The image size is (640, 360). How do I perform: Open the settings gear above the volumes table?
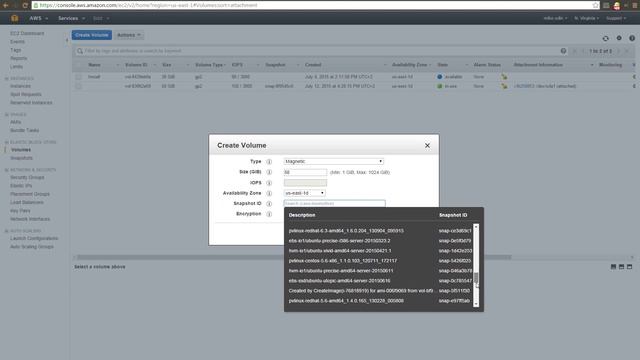point(619,38)
